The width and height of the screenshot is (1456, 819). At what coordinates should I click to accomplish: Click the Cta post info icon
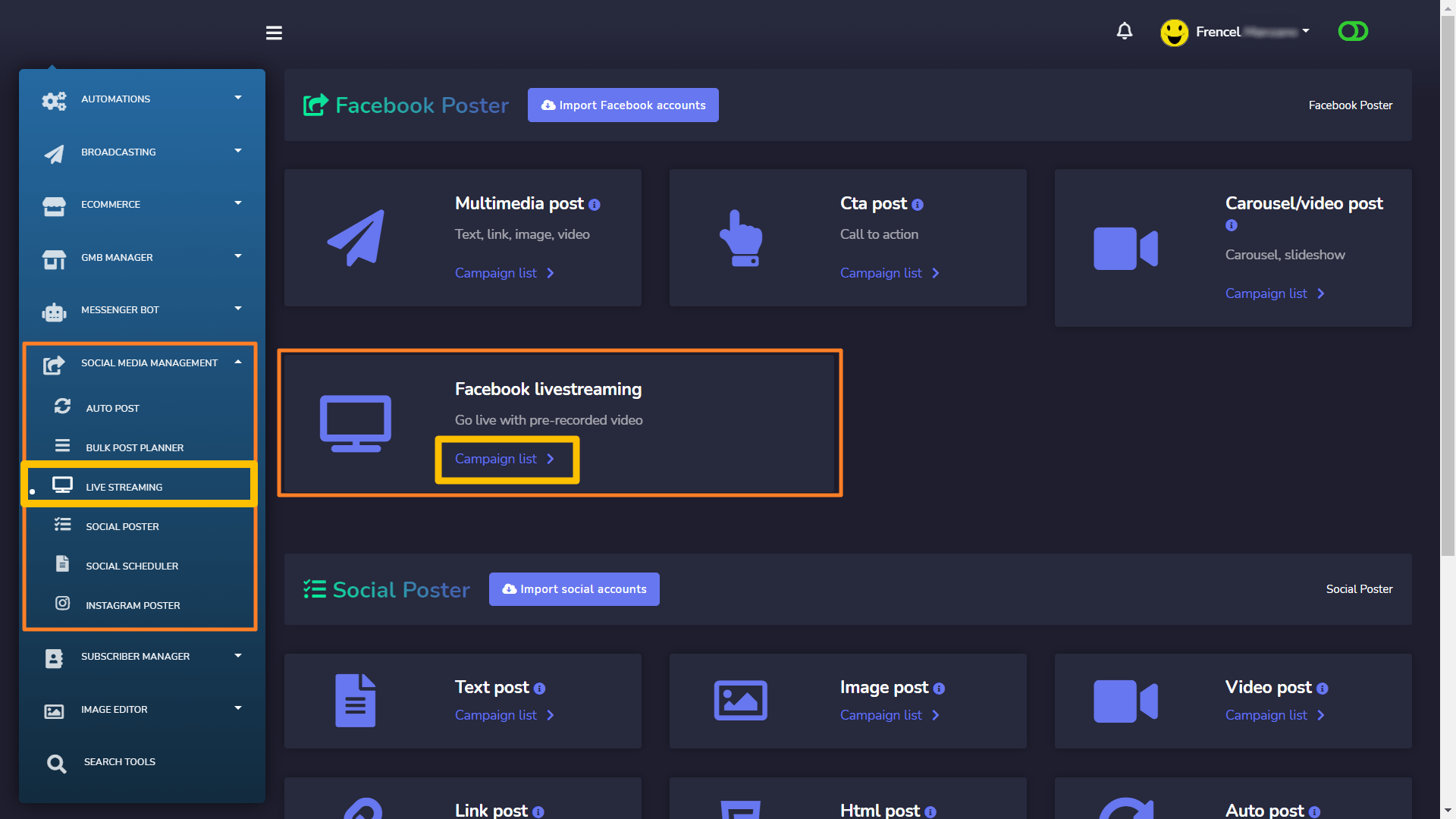coord(918,205)
